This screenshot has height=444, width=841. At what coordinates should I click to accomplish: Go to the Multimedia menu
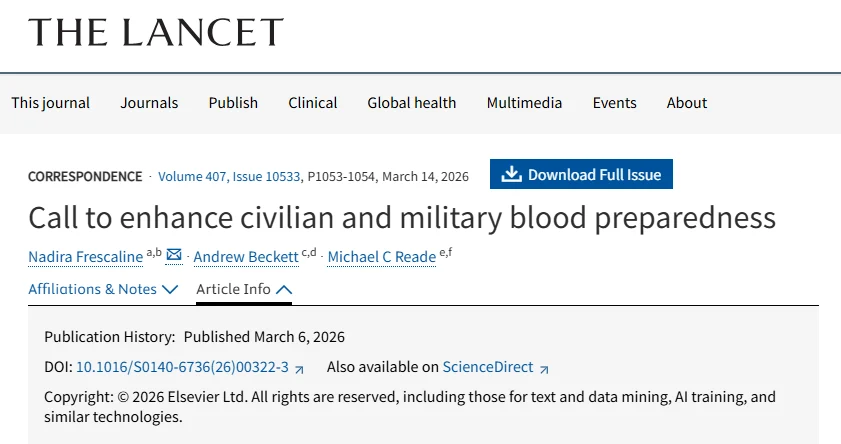click(x=524, y=103)
